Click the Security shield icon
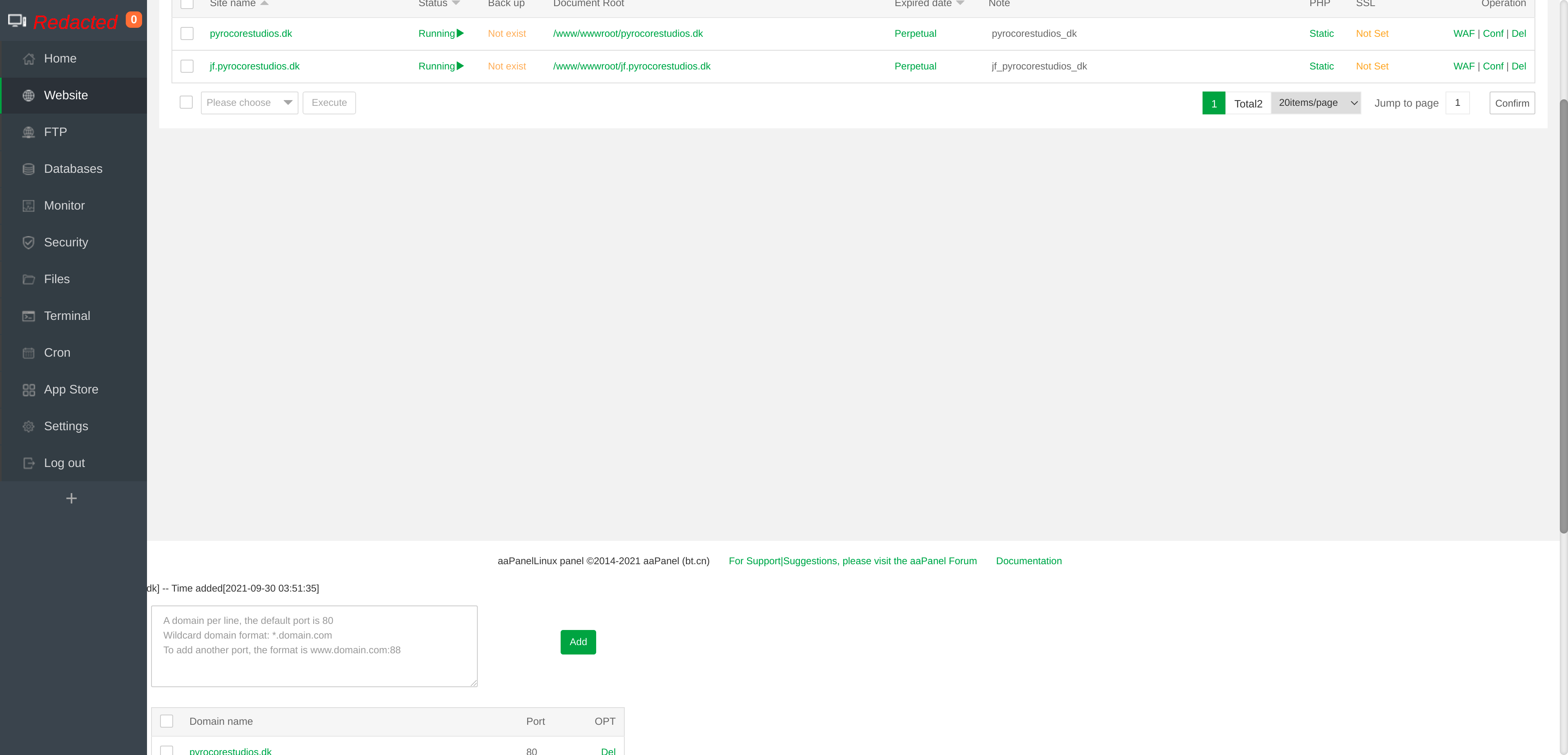1568x755 pixels. 28,242
